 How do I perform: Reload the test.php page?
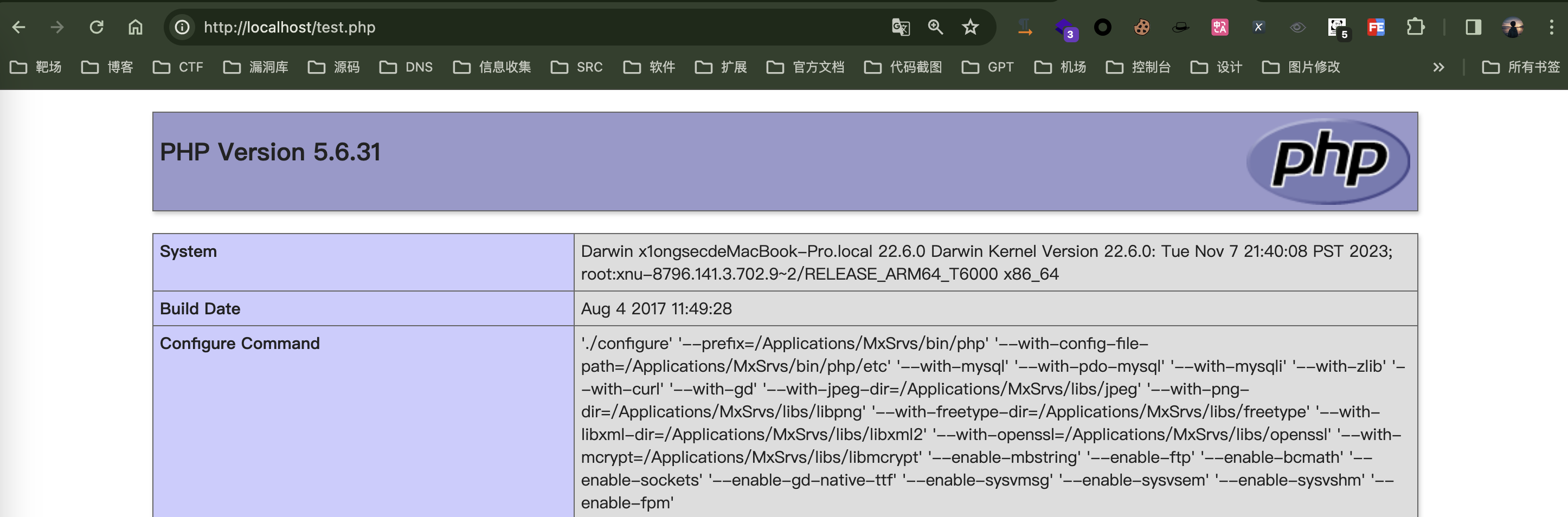(96, 28)
